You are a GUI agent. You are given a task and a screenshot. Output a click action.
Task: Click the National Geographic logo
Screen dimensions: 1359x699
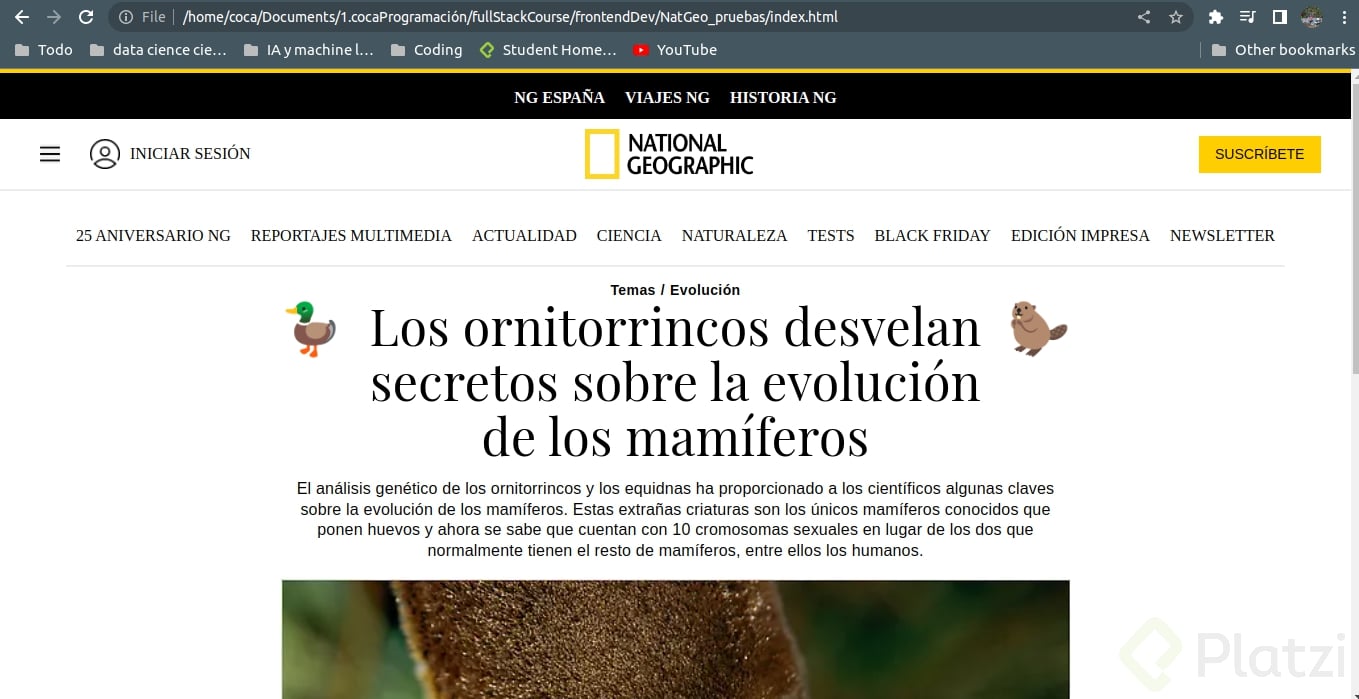(x=669, y=154)
